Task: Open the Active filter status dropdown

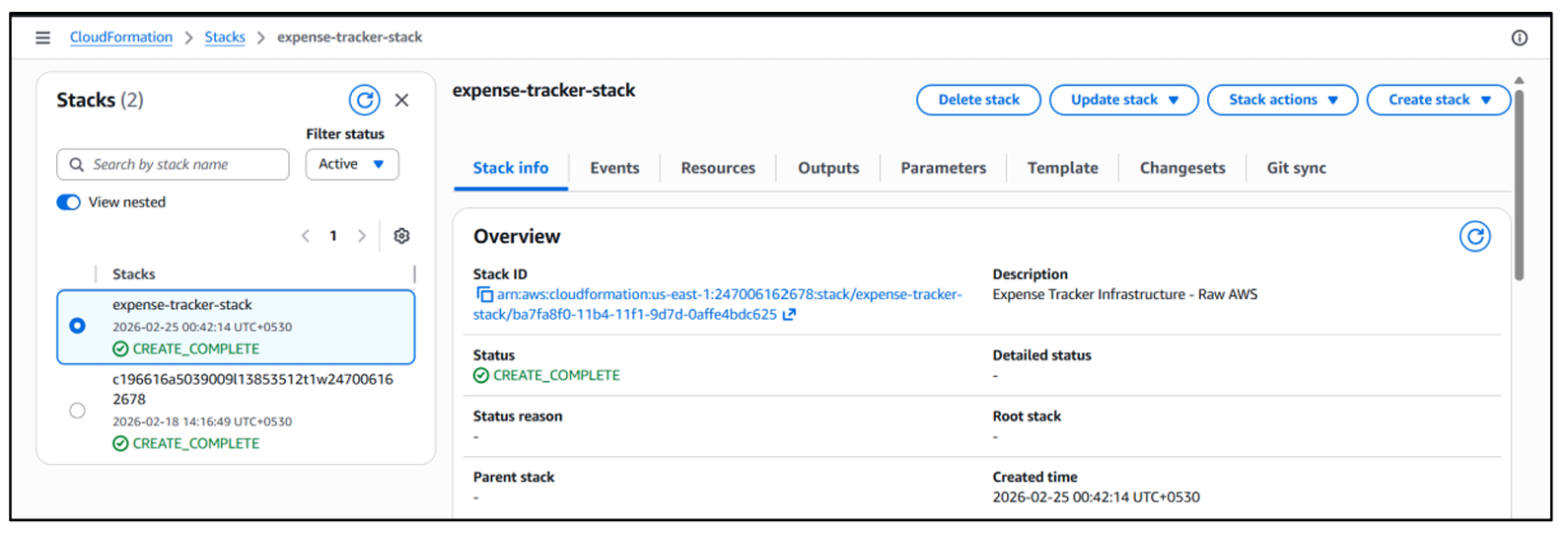Action: tap(352, 164)
